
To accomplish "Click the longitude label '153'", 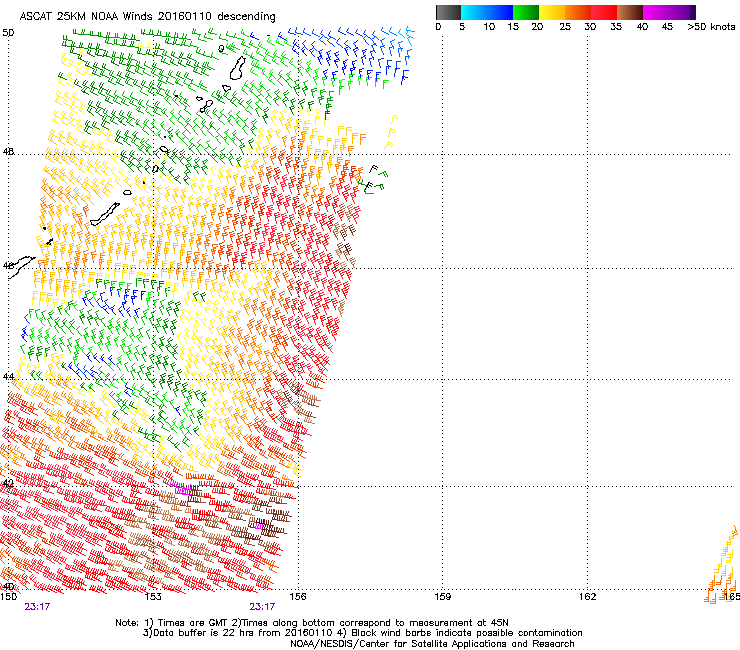I will [x=153, y=597].
